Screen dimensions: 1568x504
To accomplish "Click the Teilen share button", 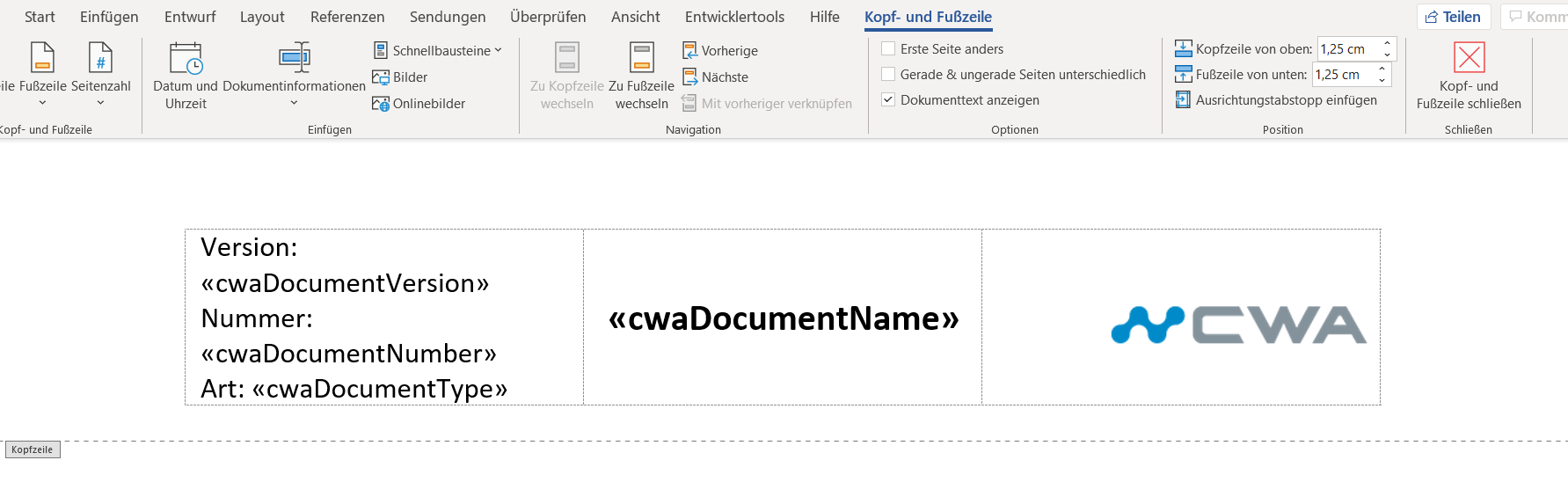I will click(1453, 17).
